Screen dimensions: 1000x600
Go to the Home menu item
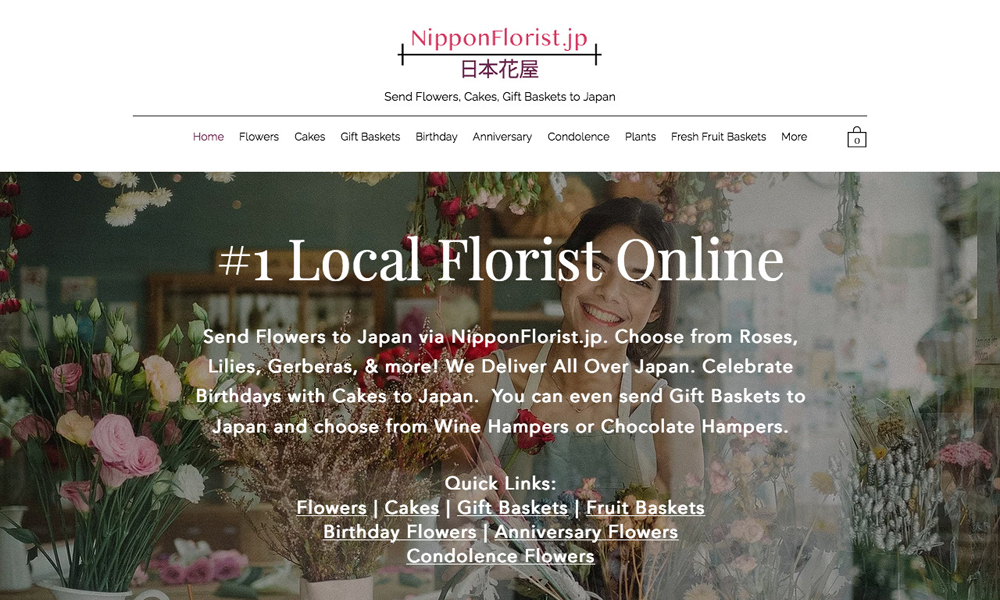(209, 136)
